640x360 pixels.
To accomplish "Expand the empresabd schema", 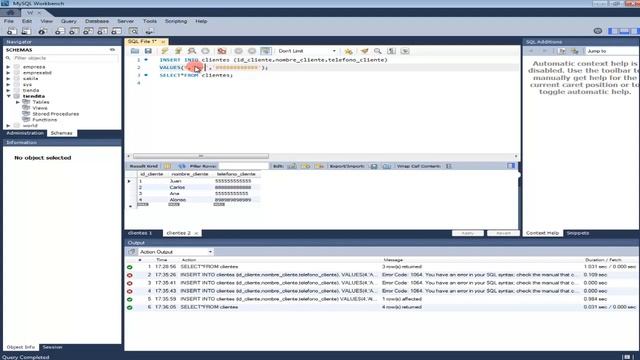I will [x=9, y=73].
